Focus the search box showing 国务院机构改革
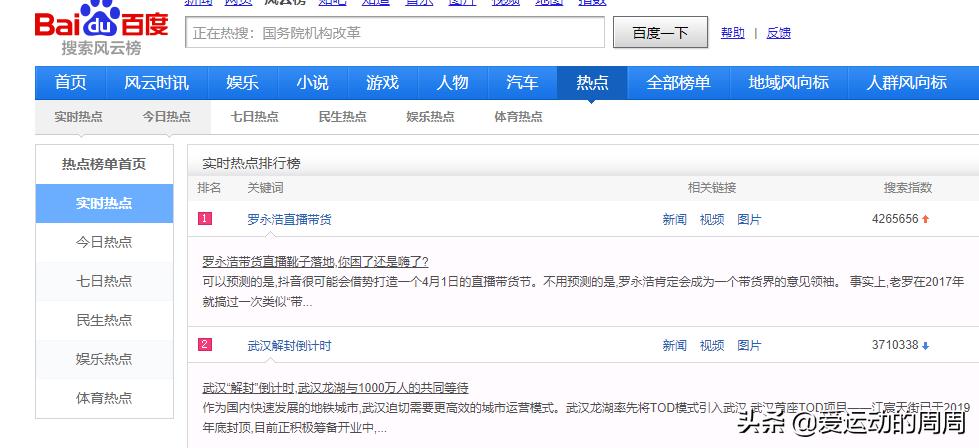979x448 pixels. (395, 32)
